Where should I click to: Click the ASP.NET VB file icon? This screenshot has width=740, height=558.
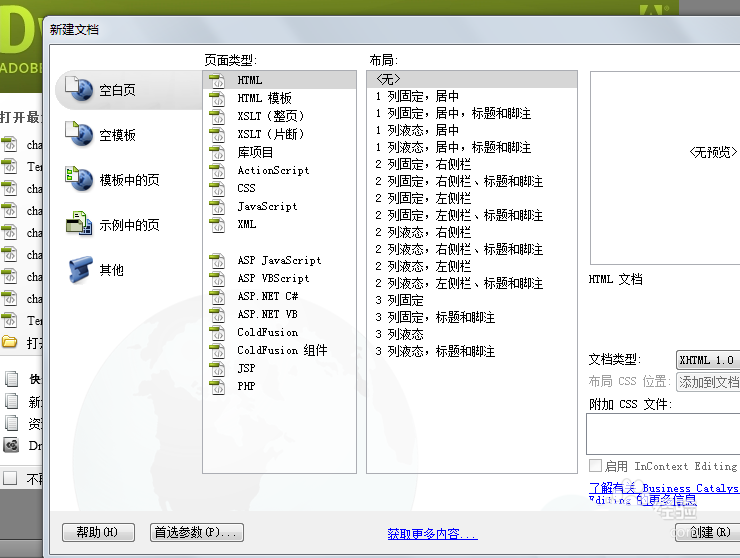point(218,314)
